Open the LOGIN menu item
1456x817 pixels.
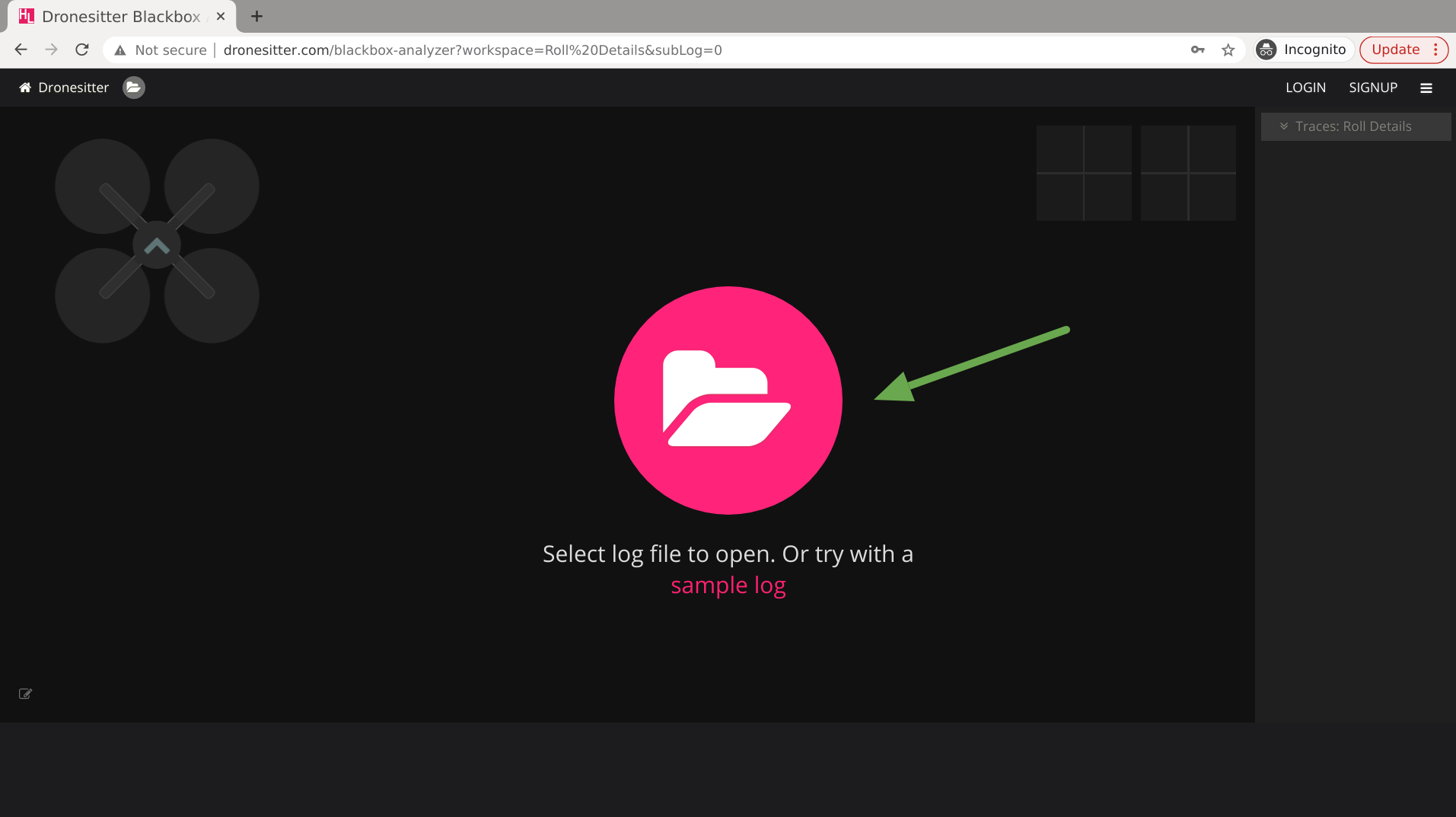tap(1305, 88)
